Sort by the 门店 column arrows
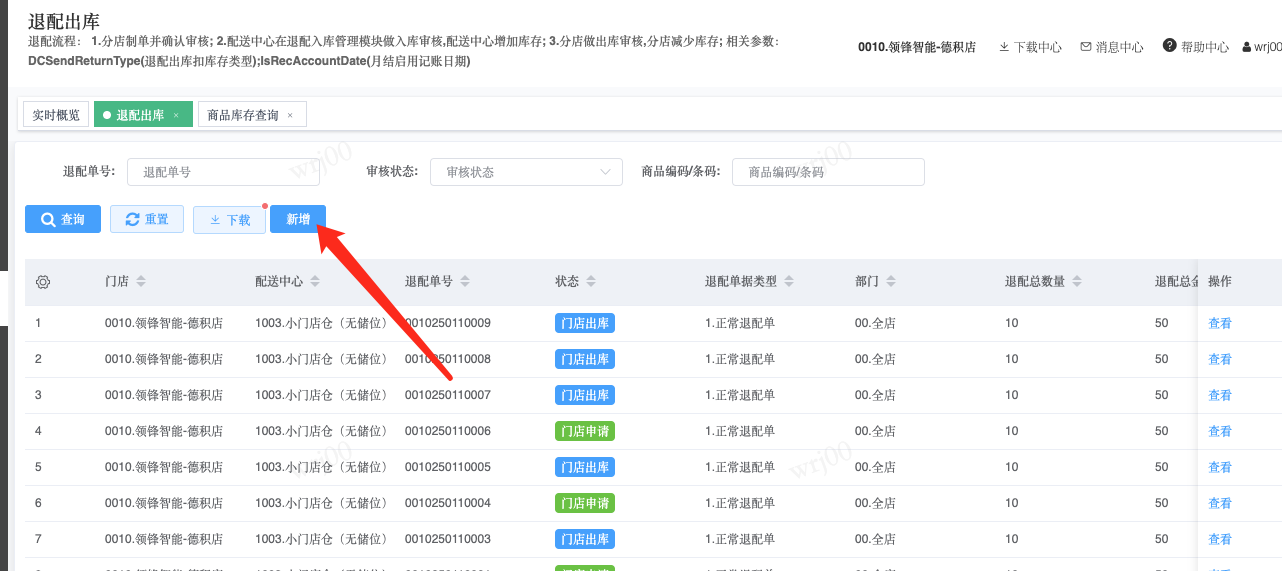 141,282
